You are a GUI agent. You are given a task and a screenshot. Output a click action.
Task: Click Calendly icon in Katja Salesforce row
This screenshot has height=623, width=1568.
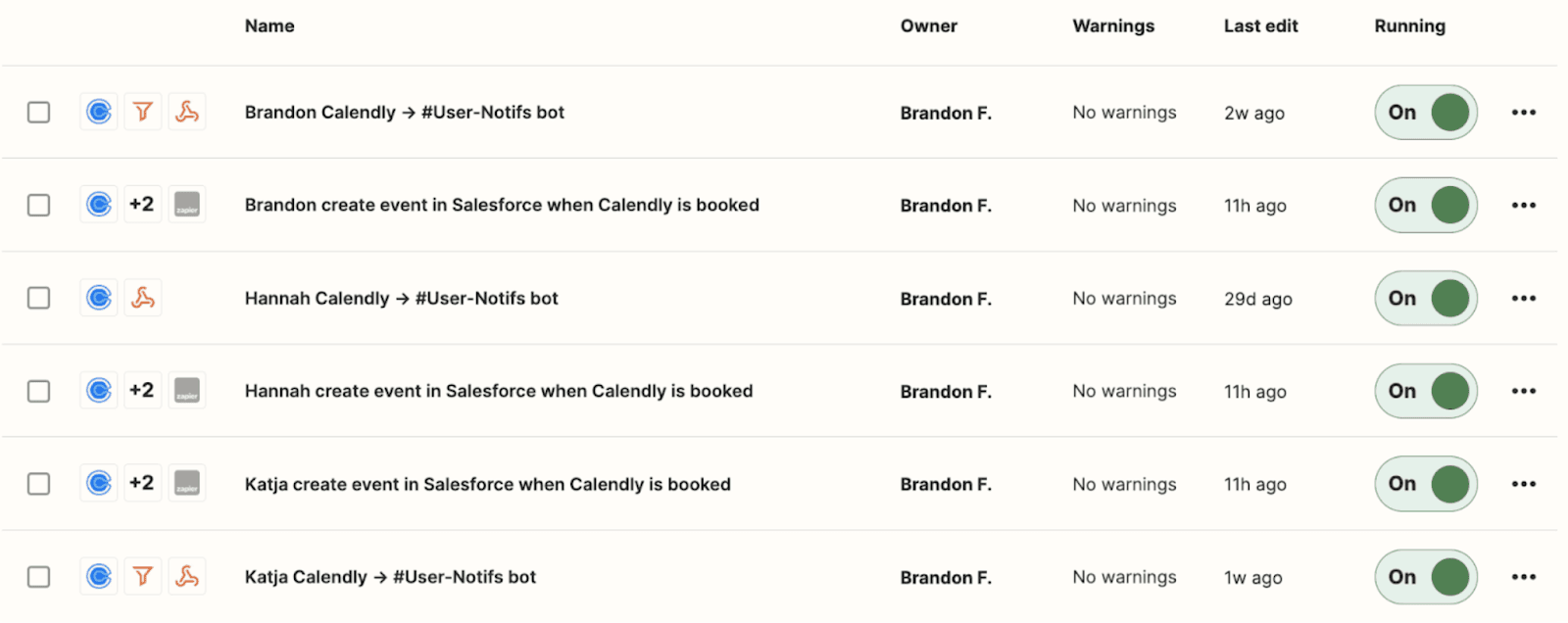[x=99, y=483]
